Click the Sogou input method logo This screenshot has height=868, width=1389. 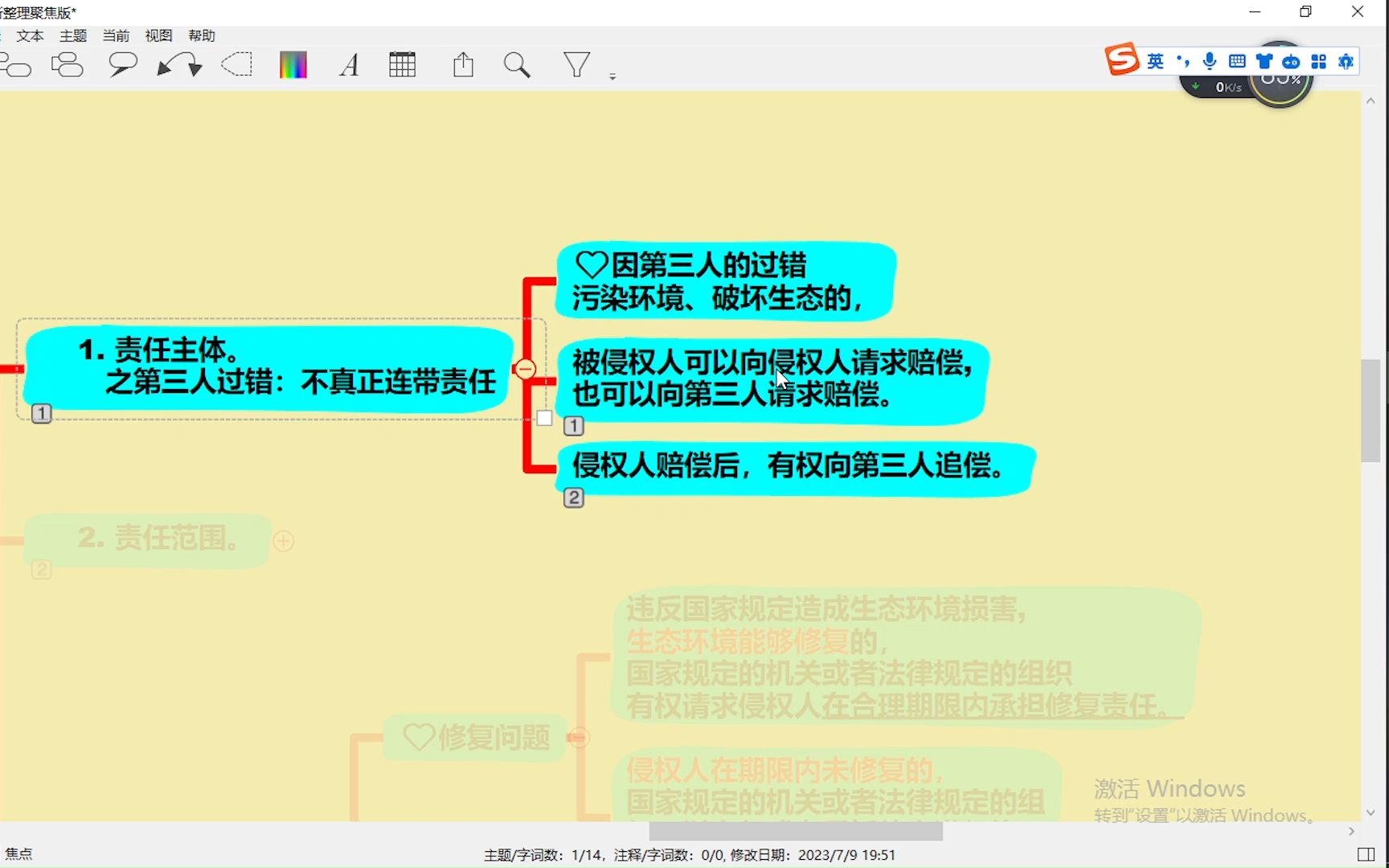(x=1123, y=59)
